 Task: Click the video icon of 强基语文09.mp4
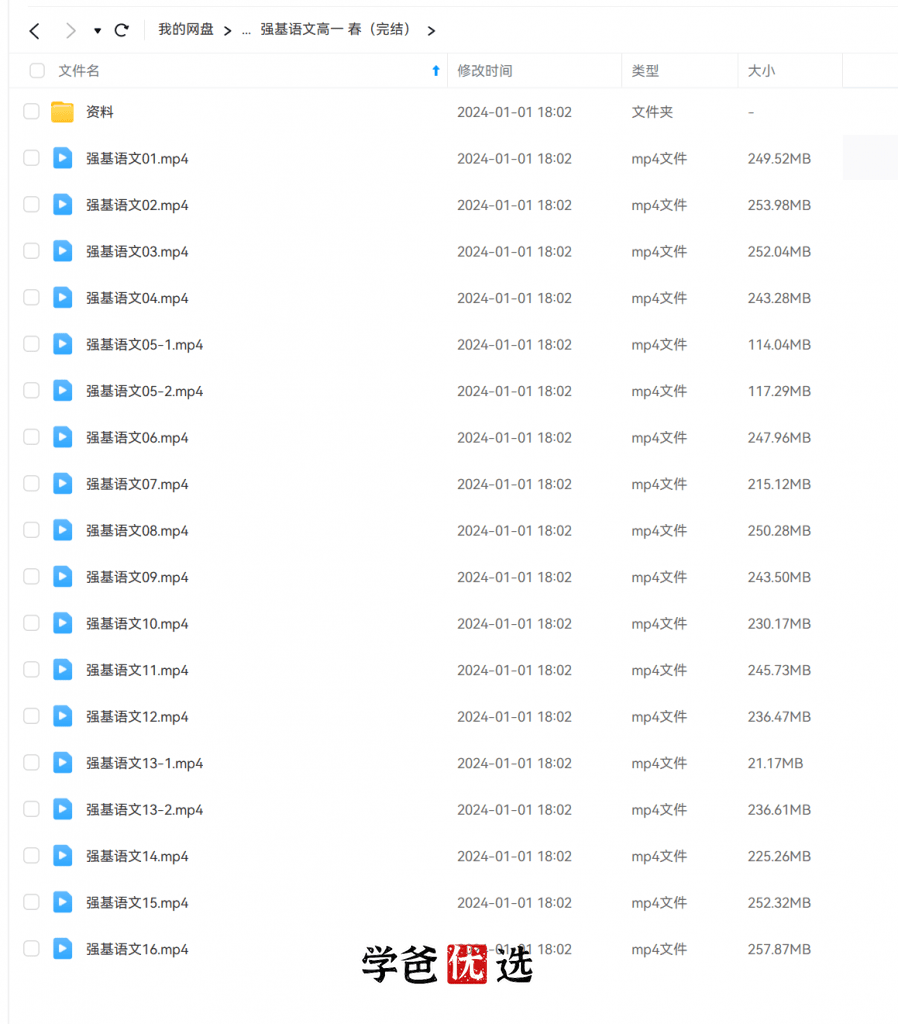(62, 576)
